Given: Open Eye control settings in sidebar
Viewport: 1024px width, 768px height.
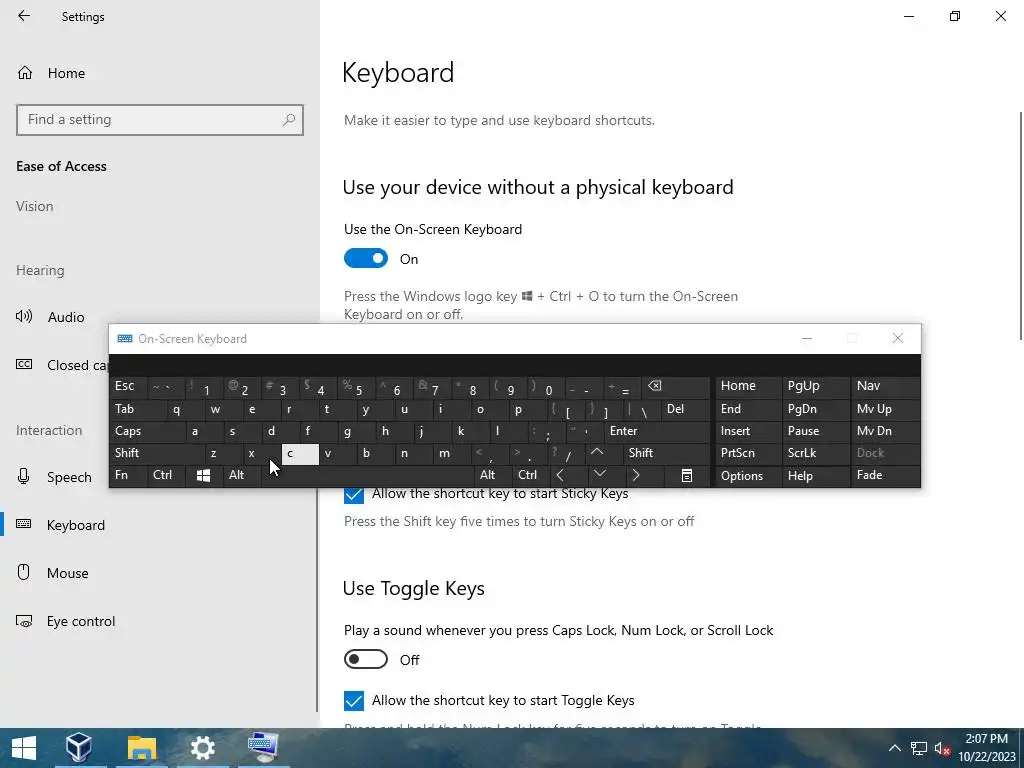Looking at the screenshot, I should pos(65,621).
